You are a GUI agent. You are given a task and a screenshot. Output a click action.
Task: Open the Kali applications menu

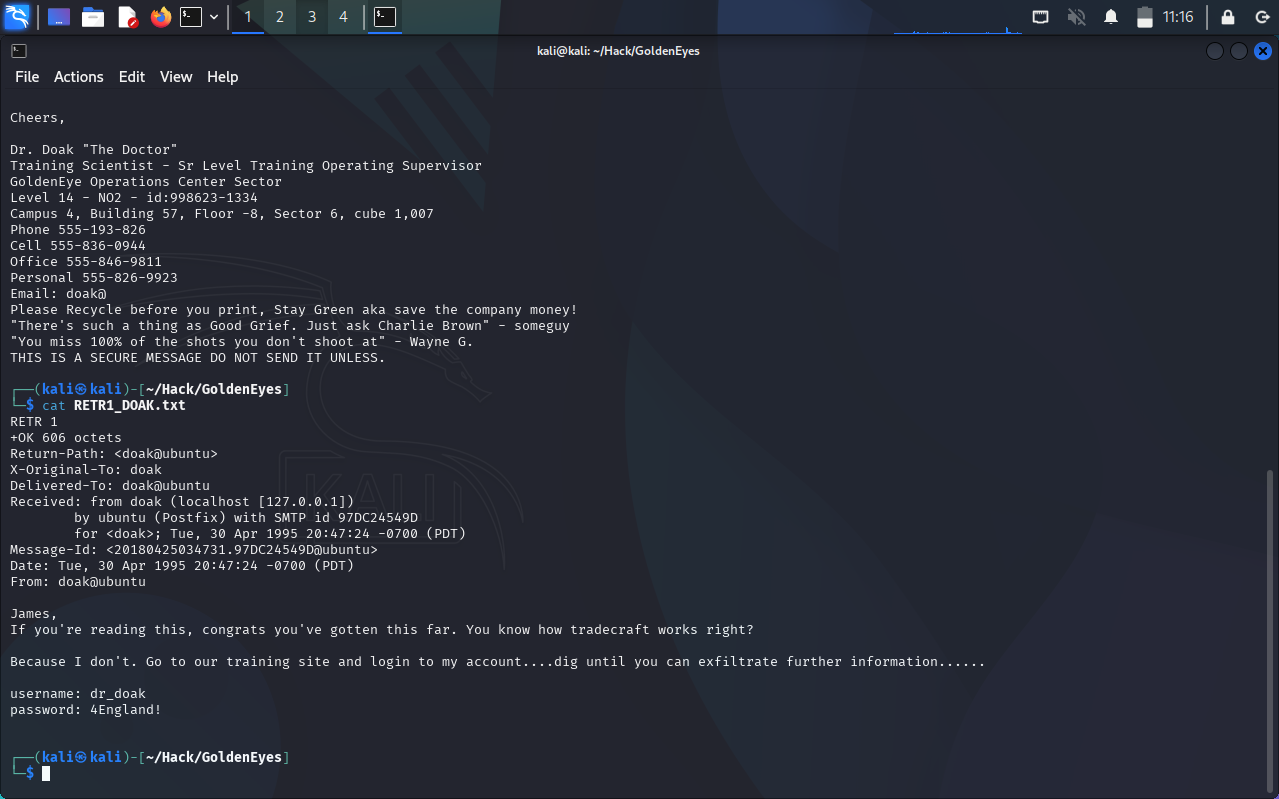click(17, 16)
